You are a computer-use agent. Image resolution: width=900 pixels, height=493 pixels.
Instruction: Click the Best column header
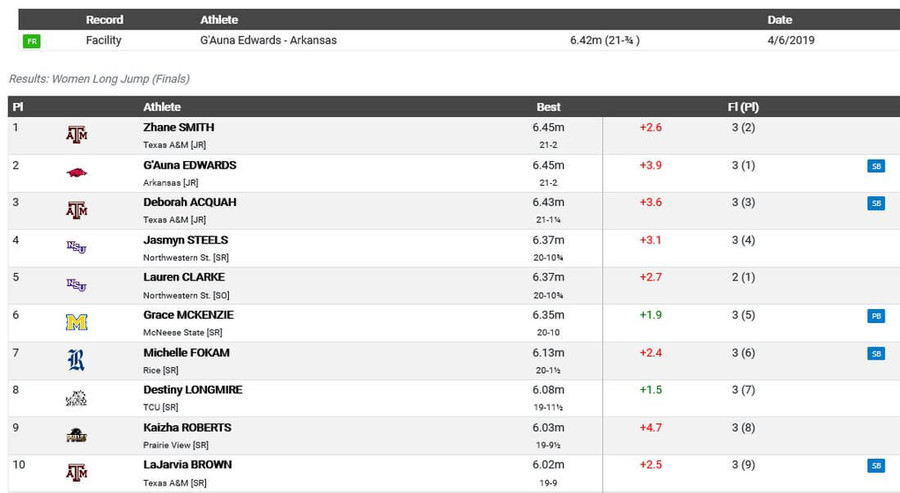tap(548, 107)
